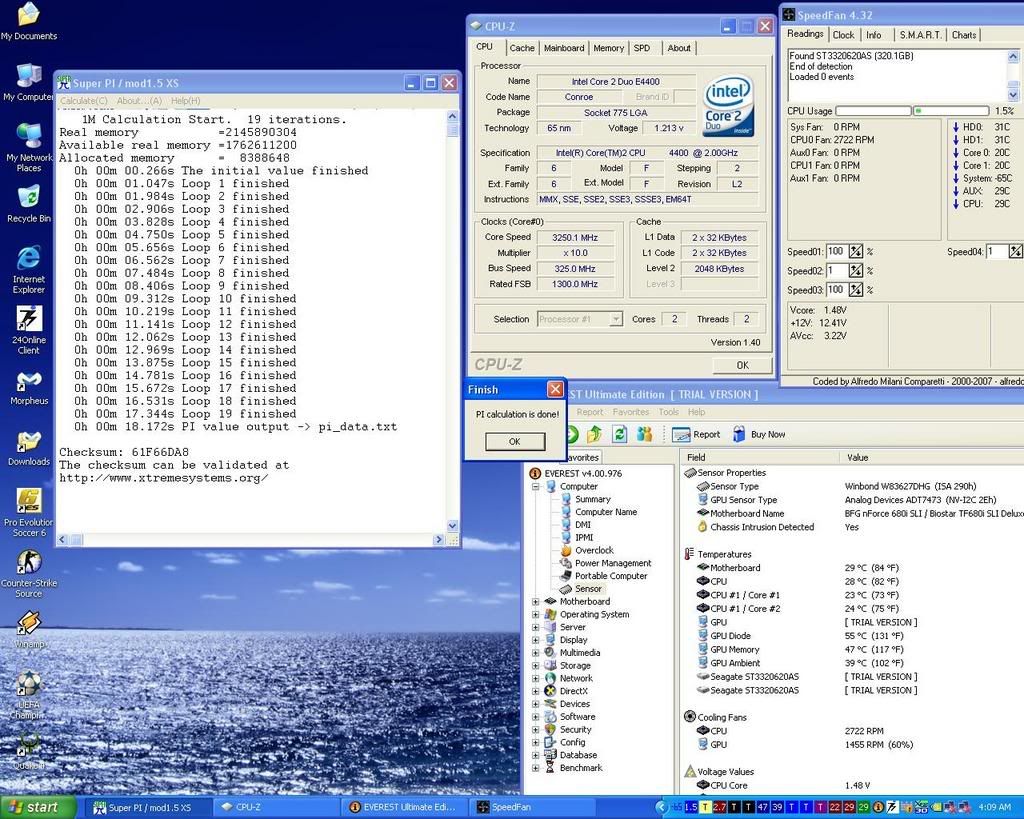
Task: Launch the Winamp desktop shortcut
Action: (x=29, y=629)
